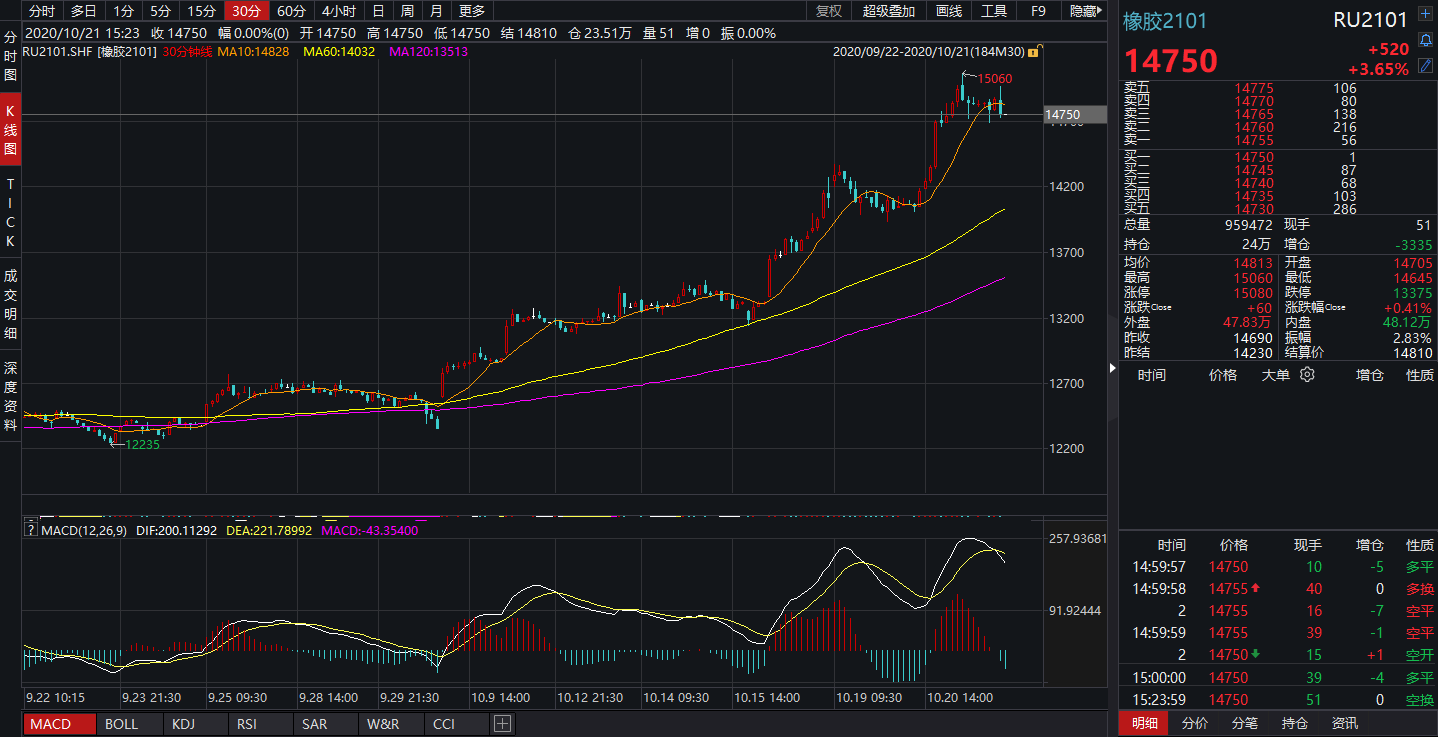This screenshot has width=1438, height=737.
Task: Open 超级叠加 overlay tool
Action: tap(888, 11)
